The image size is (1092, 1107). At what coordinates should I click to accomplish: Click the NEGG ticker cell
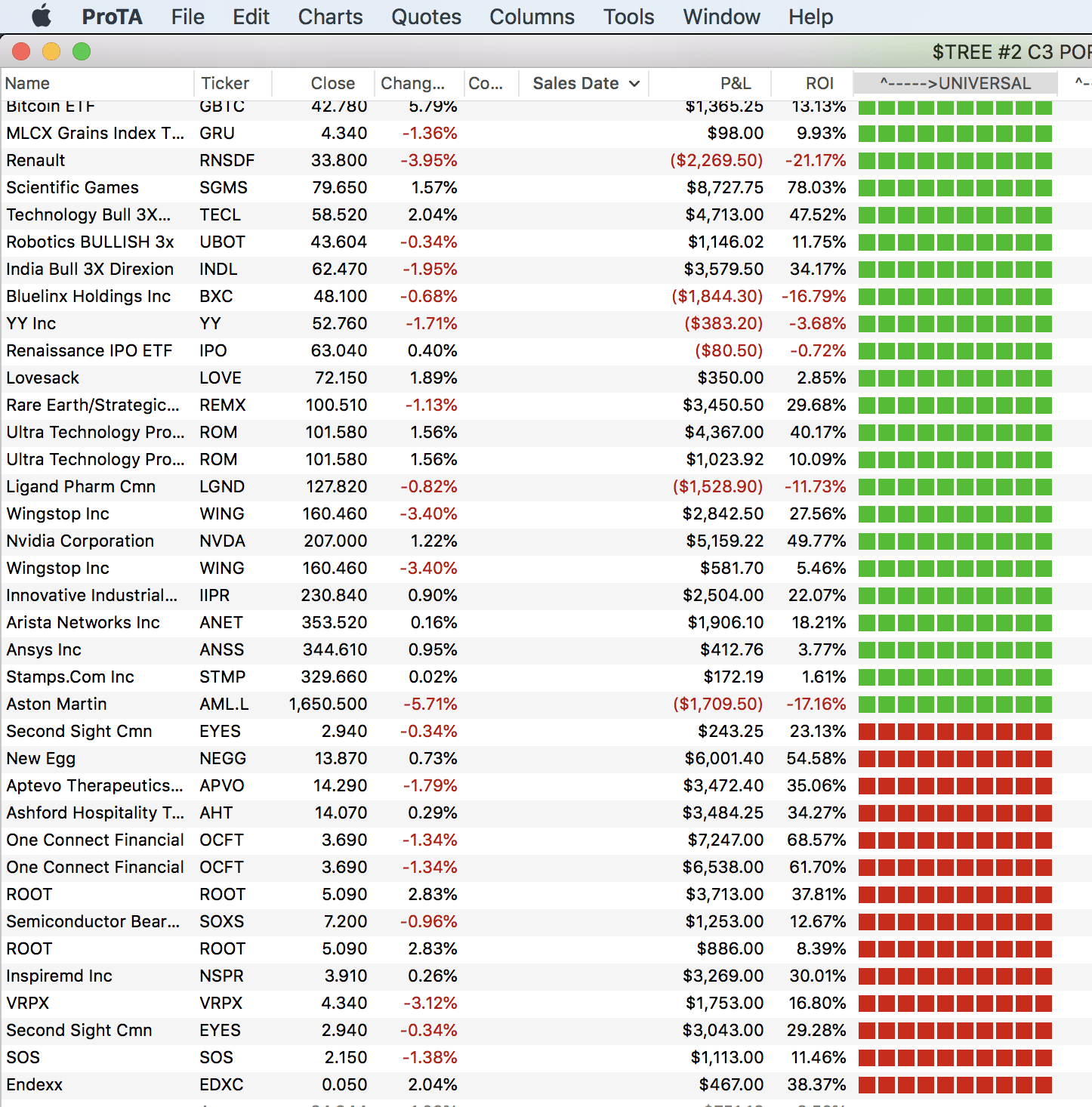click(x=223, y=758)
